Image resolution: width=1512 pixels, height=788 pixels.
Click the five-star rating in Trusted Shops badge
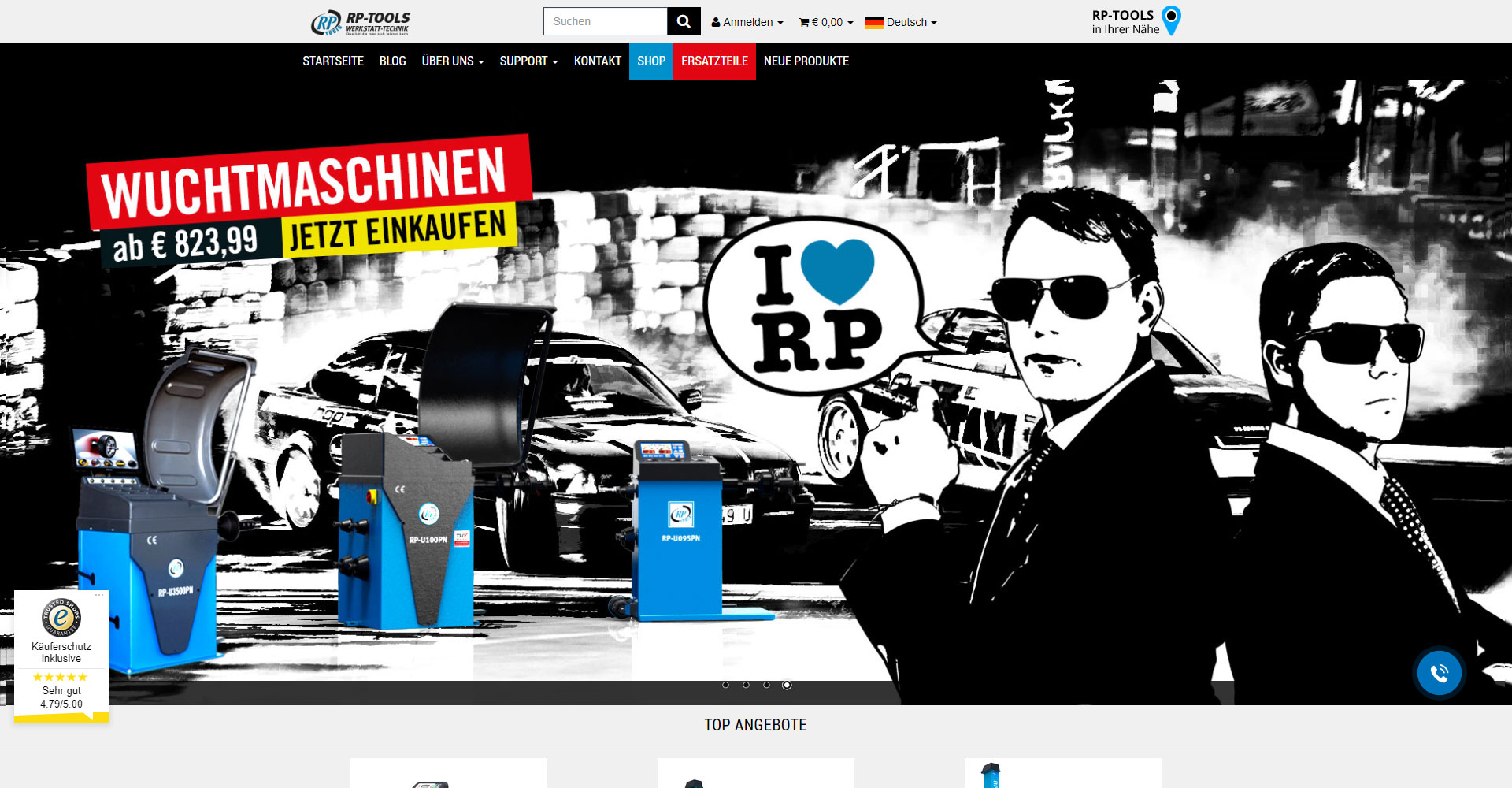pos(61,677)
